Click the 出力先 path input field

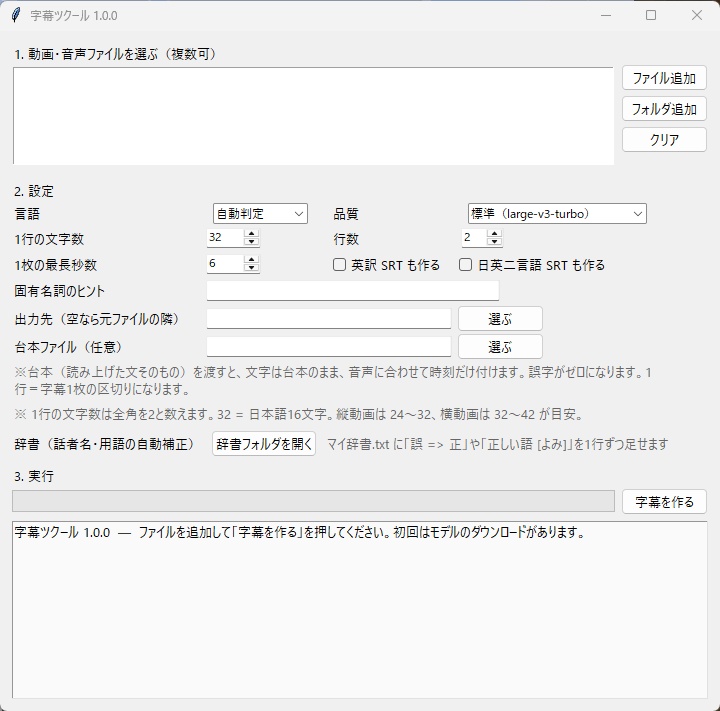click(x=329, y=319)
